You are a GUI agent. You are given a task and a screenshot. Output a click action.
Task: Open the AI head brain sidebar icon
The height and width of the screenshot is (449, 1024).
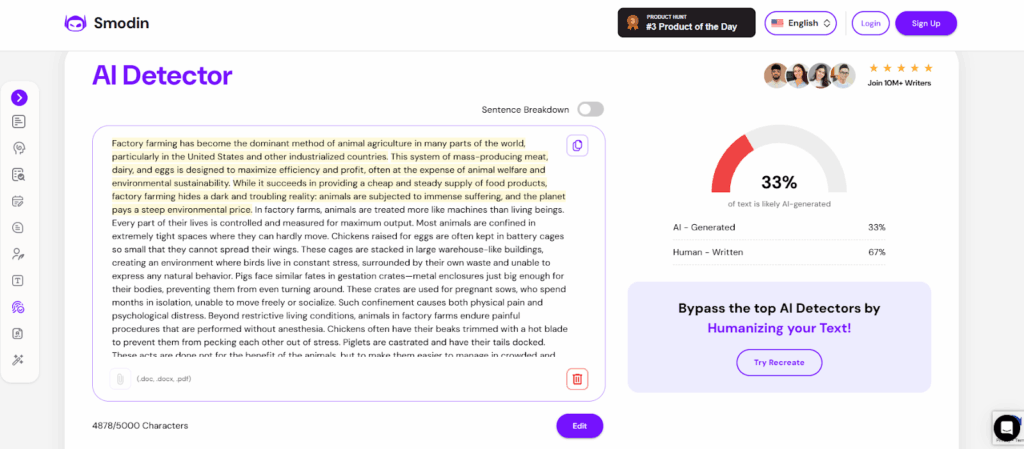(19, 148)
